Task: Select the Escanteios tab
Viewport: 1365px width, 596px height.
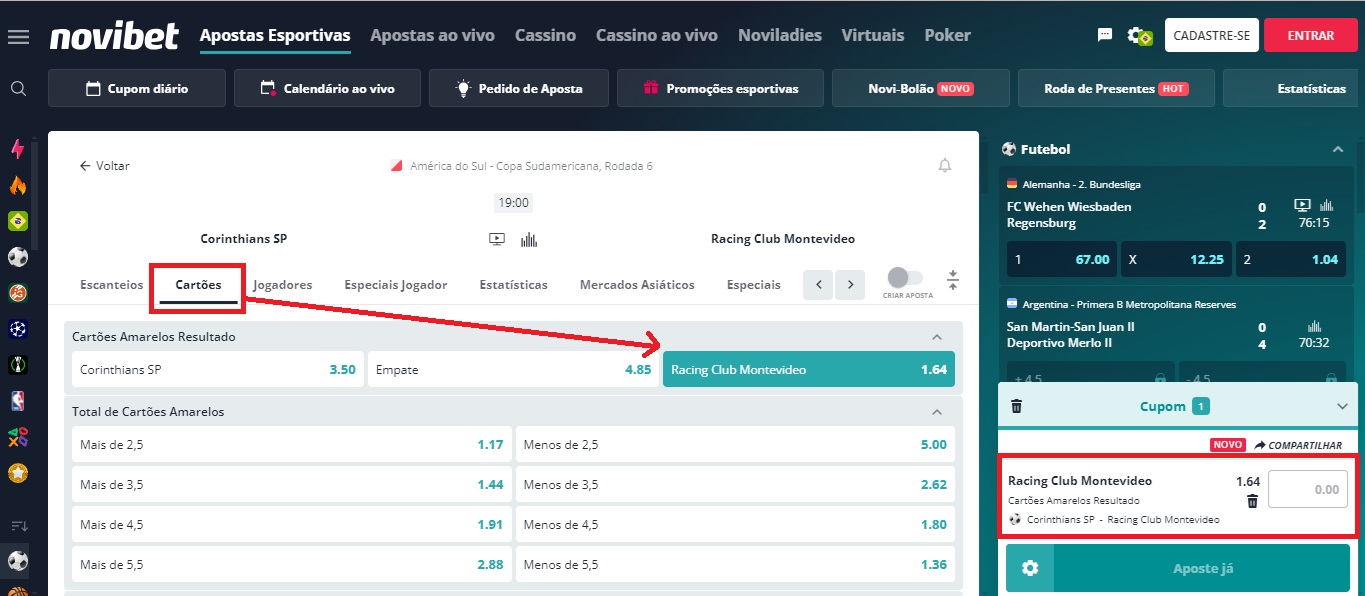Action: pyautogui.click(x=112, y=285)
